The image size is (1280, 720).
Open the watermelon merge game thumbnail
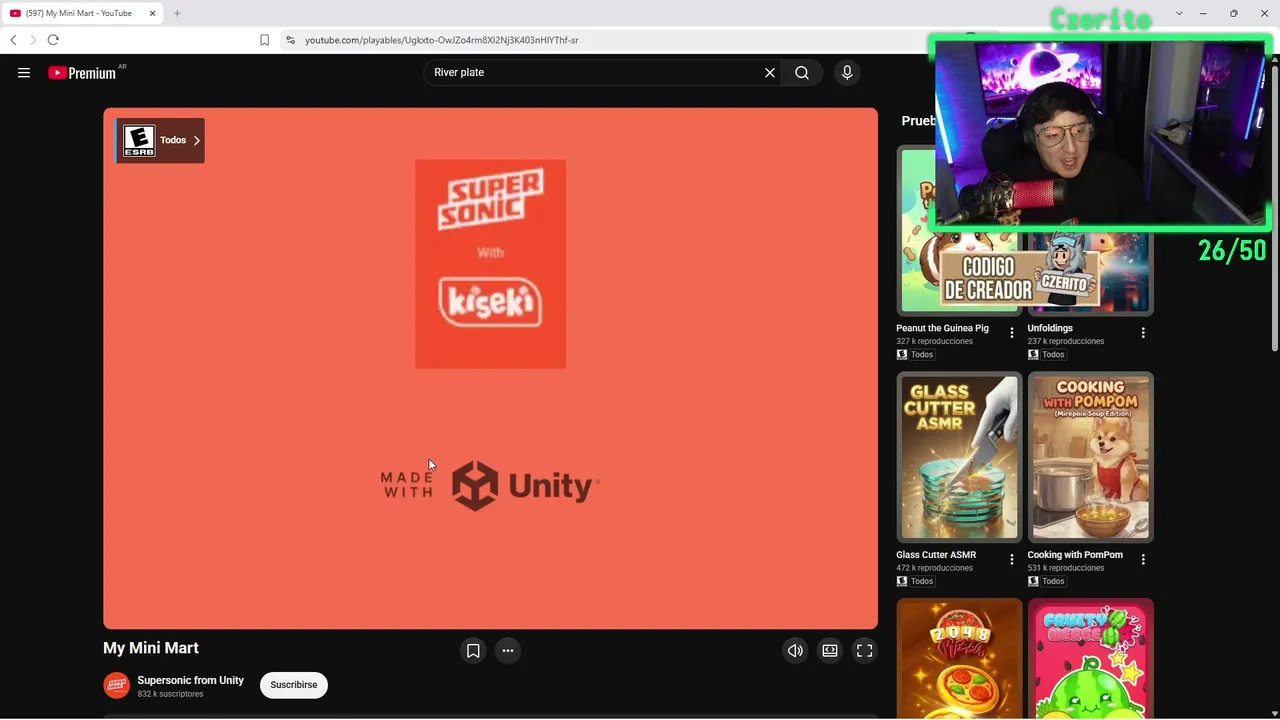1090,658
